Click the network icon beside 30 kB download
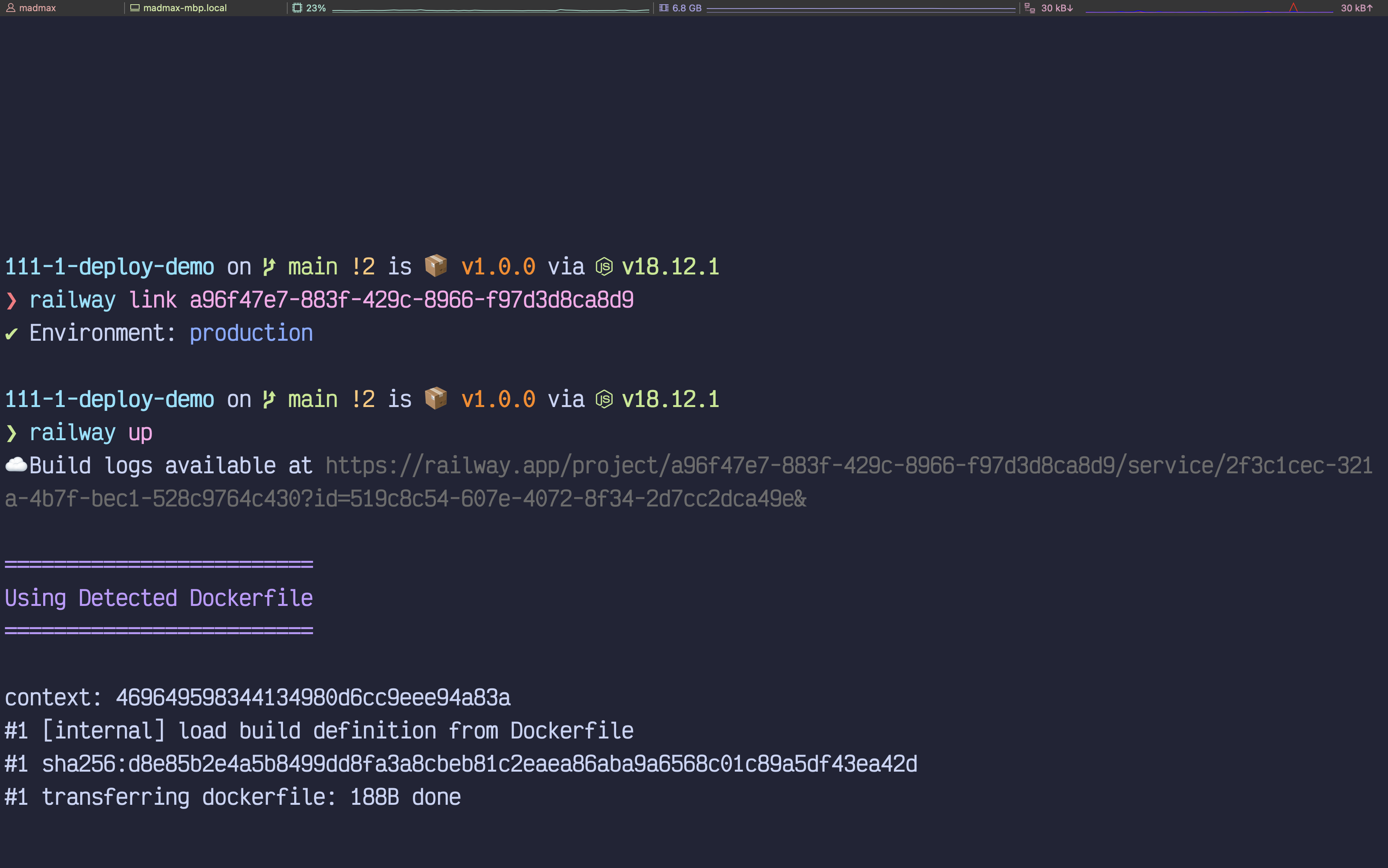 coord(1030,8)
